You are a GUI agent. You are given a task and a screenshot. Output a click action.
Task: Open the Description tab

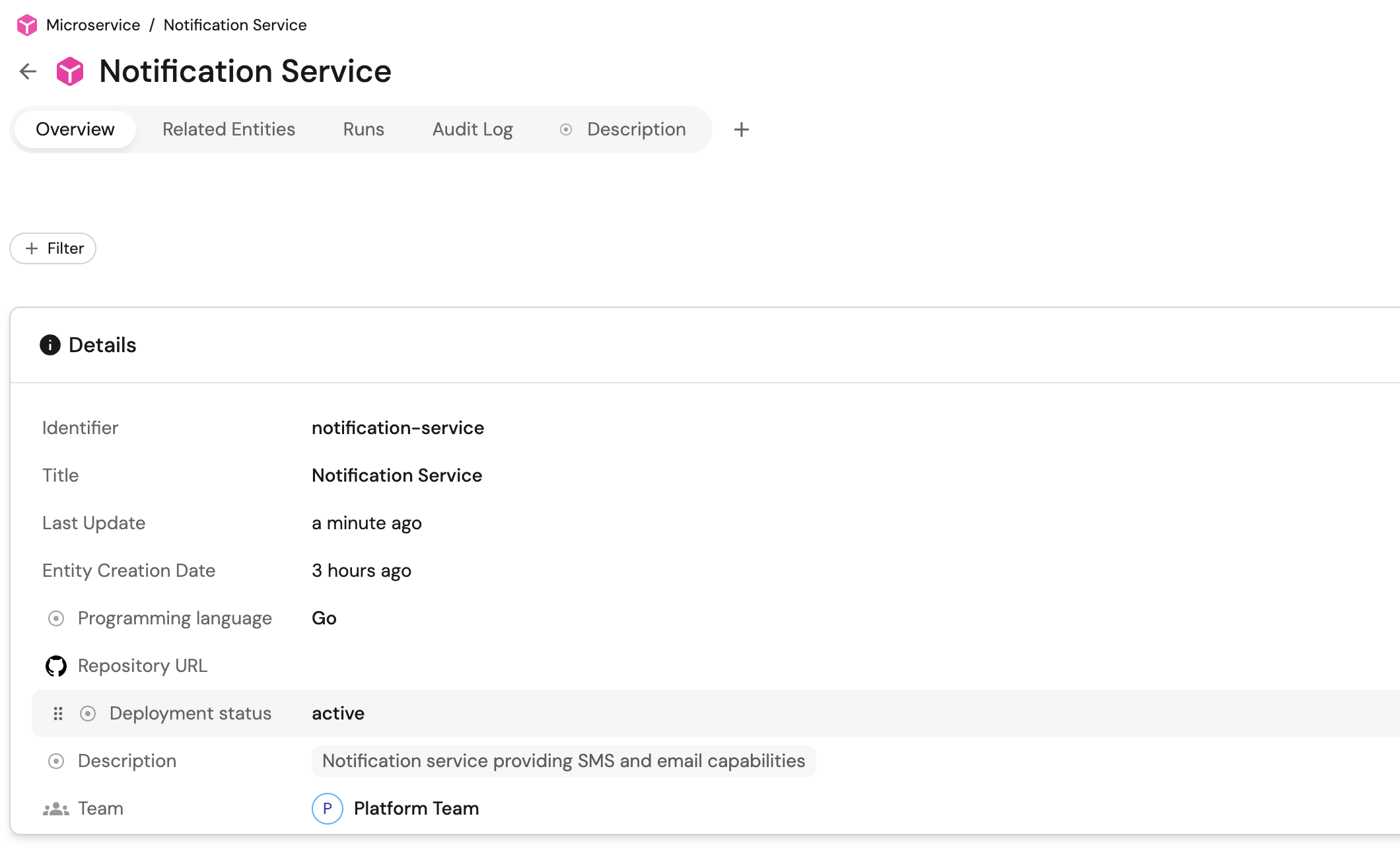pyautogui.click(x=636, y=129)
